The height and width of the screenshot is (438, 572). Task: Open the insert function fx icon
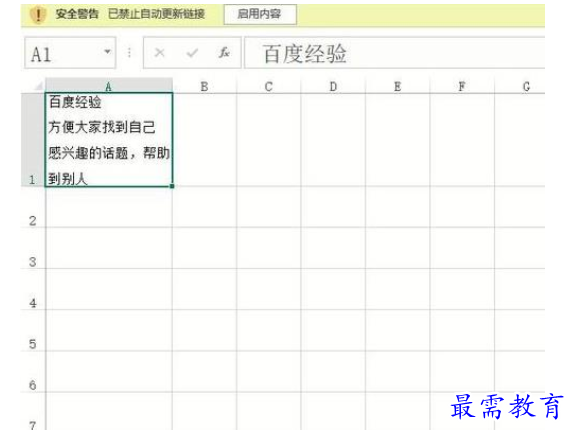(x=224, y=53)
